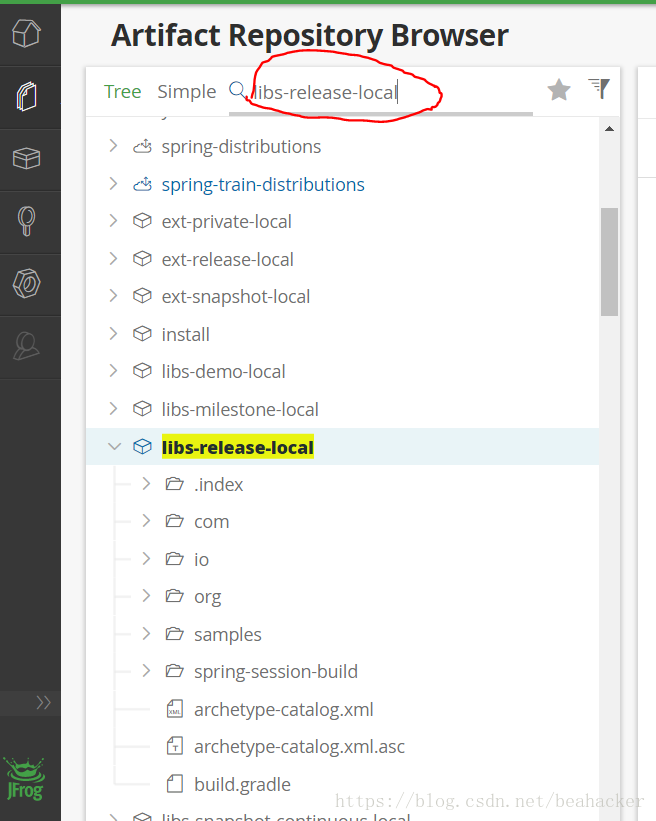
Task: Expand the samples folder
Action: click(146, 634)
